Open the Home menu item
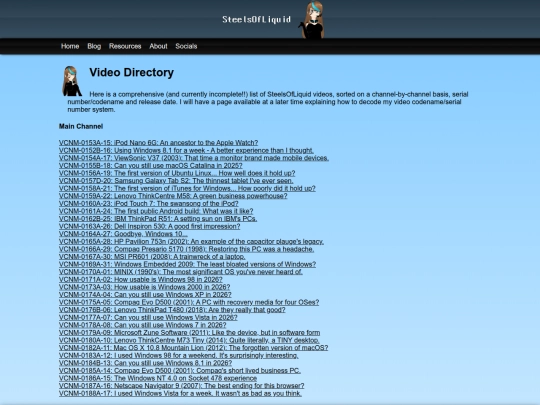This screenshot has width=540, height=405. pyautogui.click(x=70, y=46)
